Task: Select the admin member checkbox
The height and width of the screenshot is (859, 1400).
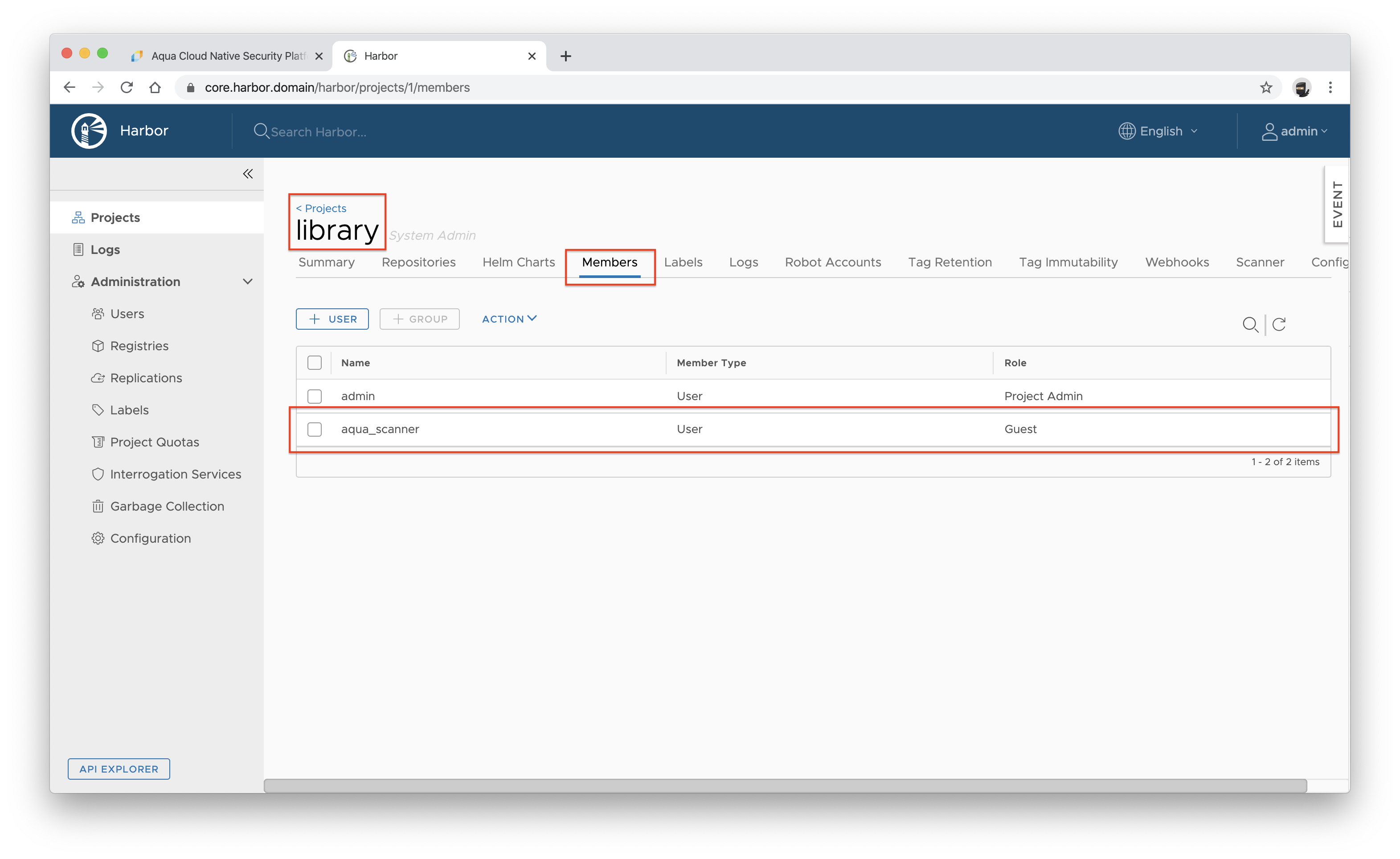Action: (x=314, y=396)
